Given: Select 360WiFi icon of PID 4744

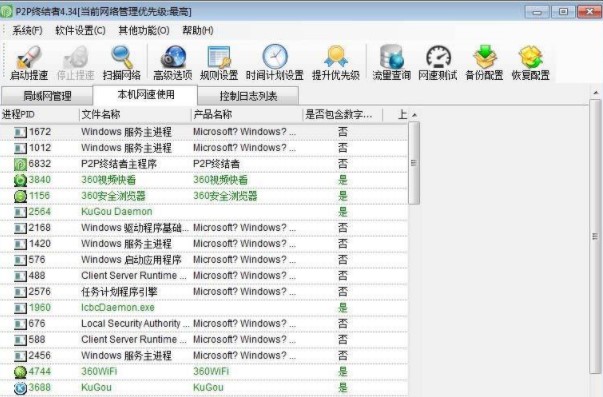Looking at the screenshot, I should point(20,372).
